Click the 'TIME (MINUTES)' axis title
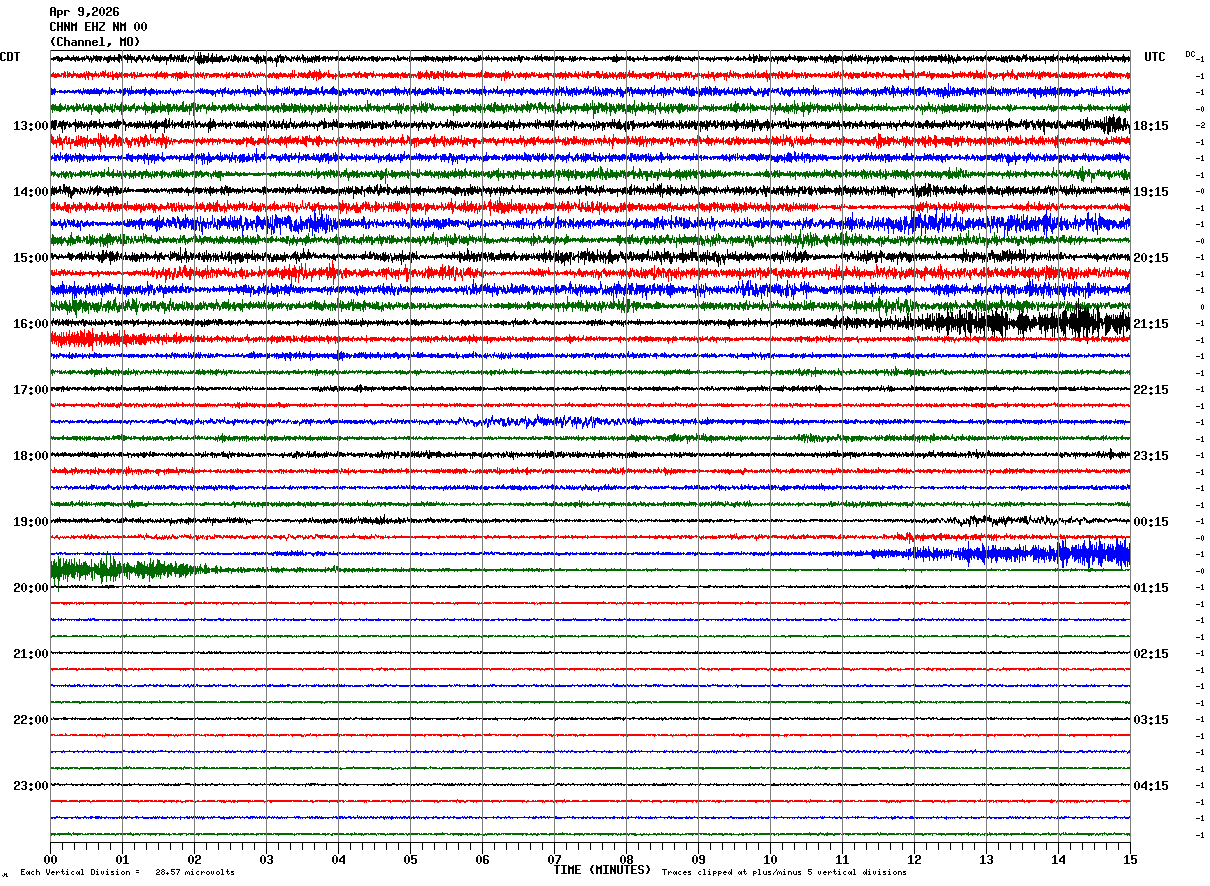Viewport: 1210px width, 886px height. 602,870
